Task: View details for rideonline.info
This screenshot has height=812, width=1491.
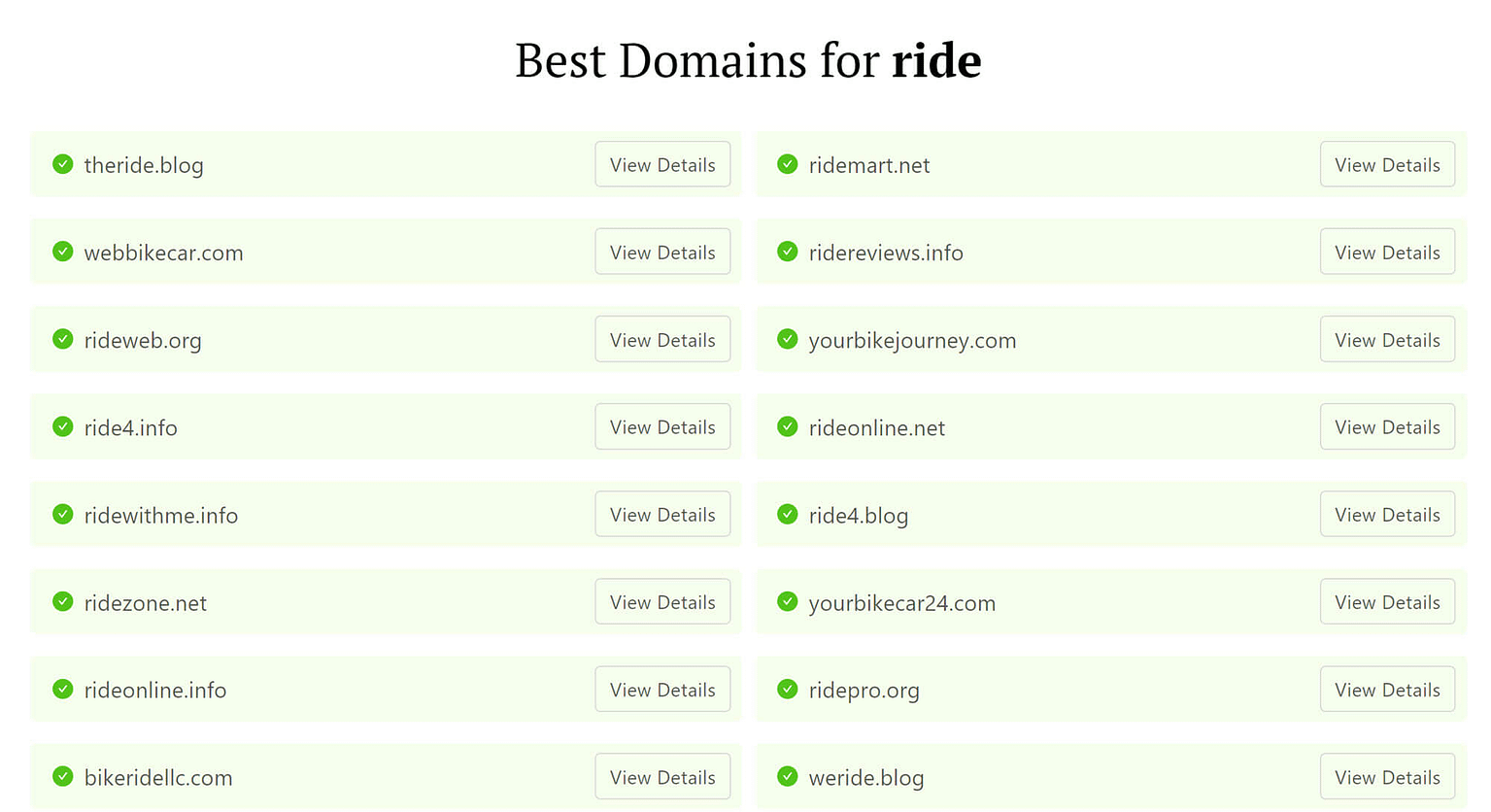Action: click(x=662, y=689)
